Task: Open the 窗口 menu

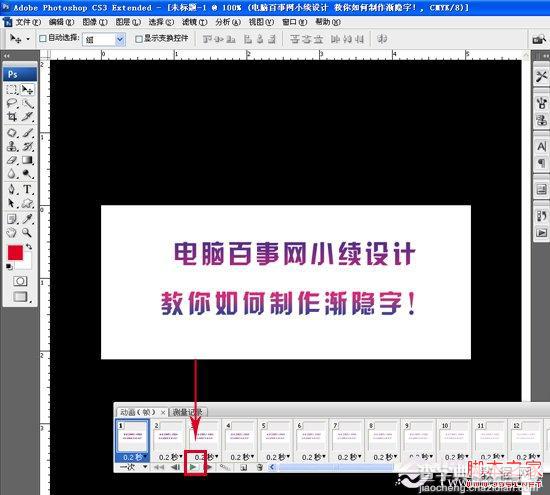Action: [x=294, y=22]
